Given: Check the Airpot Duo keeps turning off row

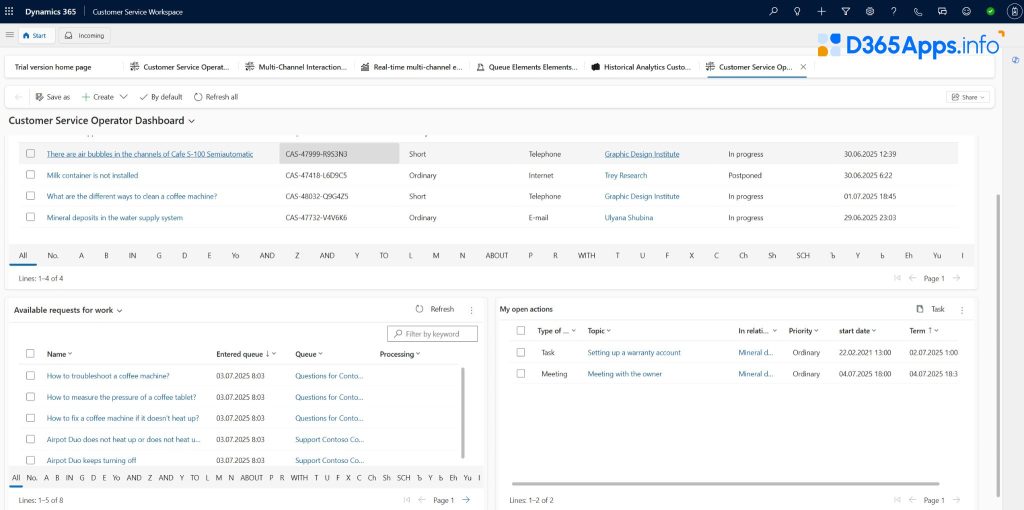Looking at the screenshot, I should pyautogui.click(x=31, y=460).
